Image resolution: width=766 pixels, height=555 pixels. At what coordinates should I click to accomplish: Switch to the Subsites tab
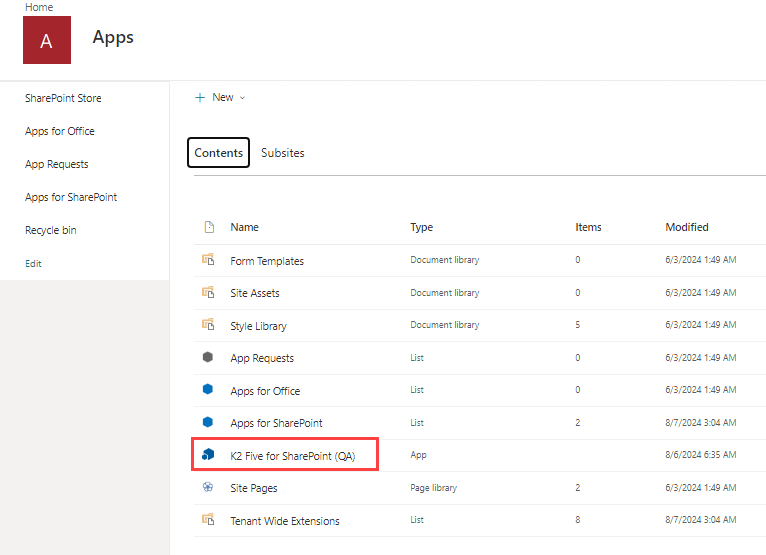[x=282, y=153]
